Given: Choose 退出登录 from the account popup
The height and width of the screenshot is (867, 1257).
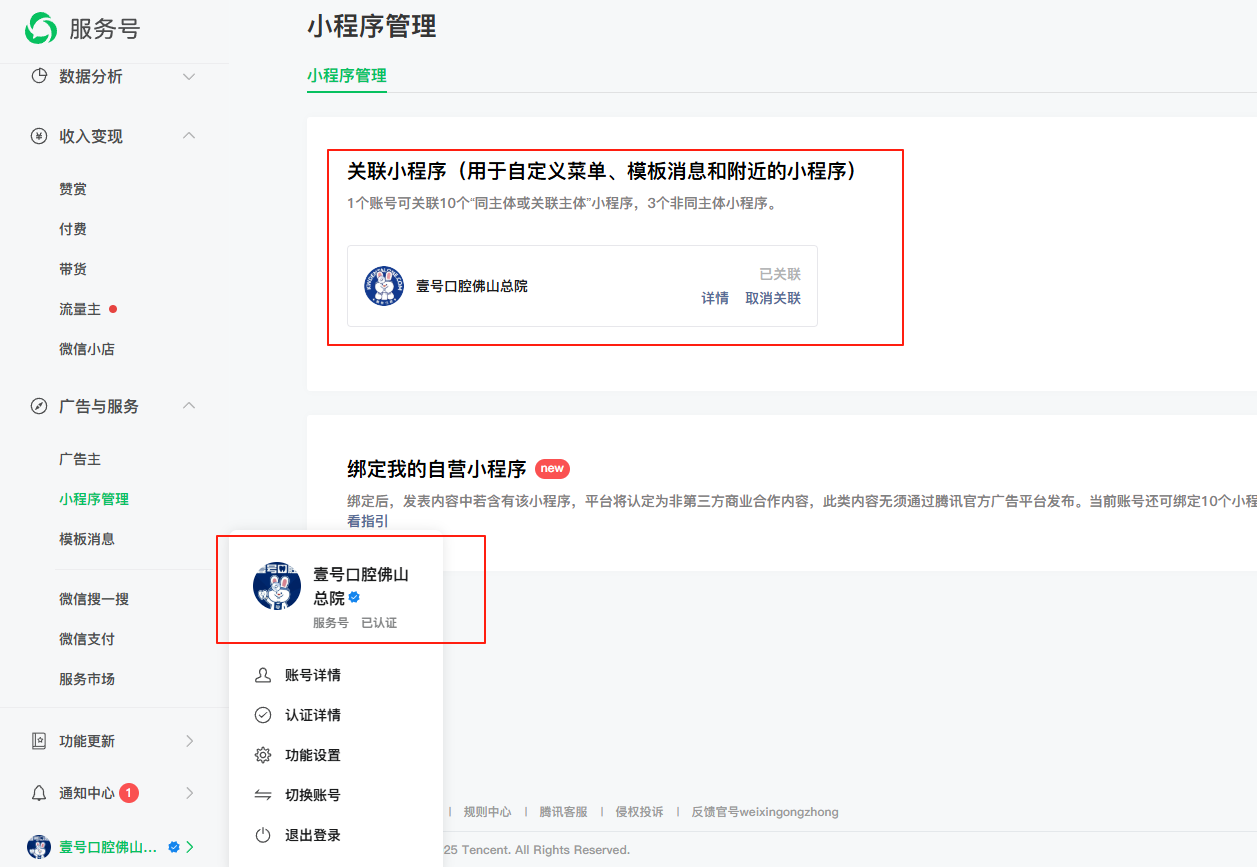Looking at the screenshot, I should click(313, 835).
